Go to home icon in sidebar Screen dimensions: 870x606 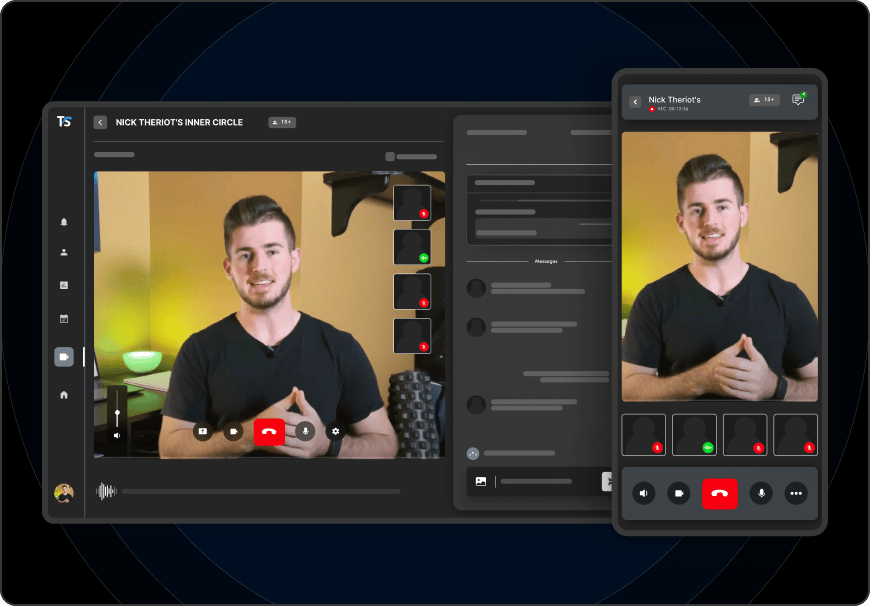click(x=64, y=395)
